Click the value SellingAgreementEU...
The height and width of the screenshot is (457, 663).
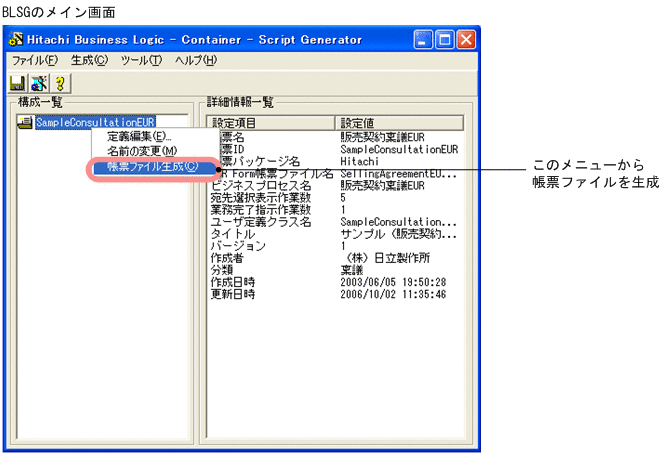(x=398, y=174)
